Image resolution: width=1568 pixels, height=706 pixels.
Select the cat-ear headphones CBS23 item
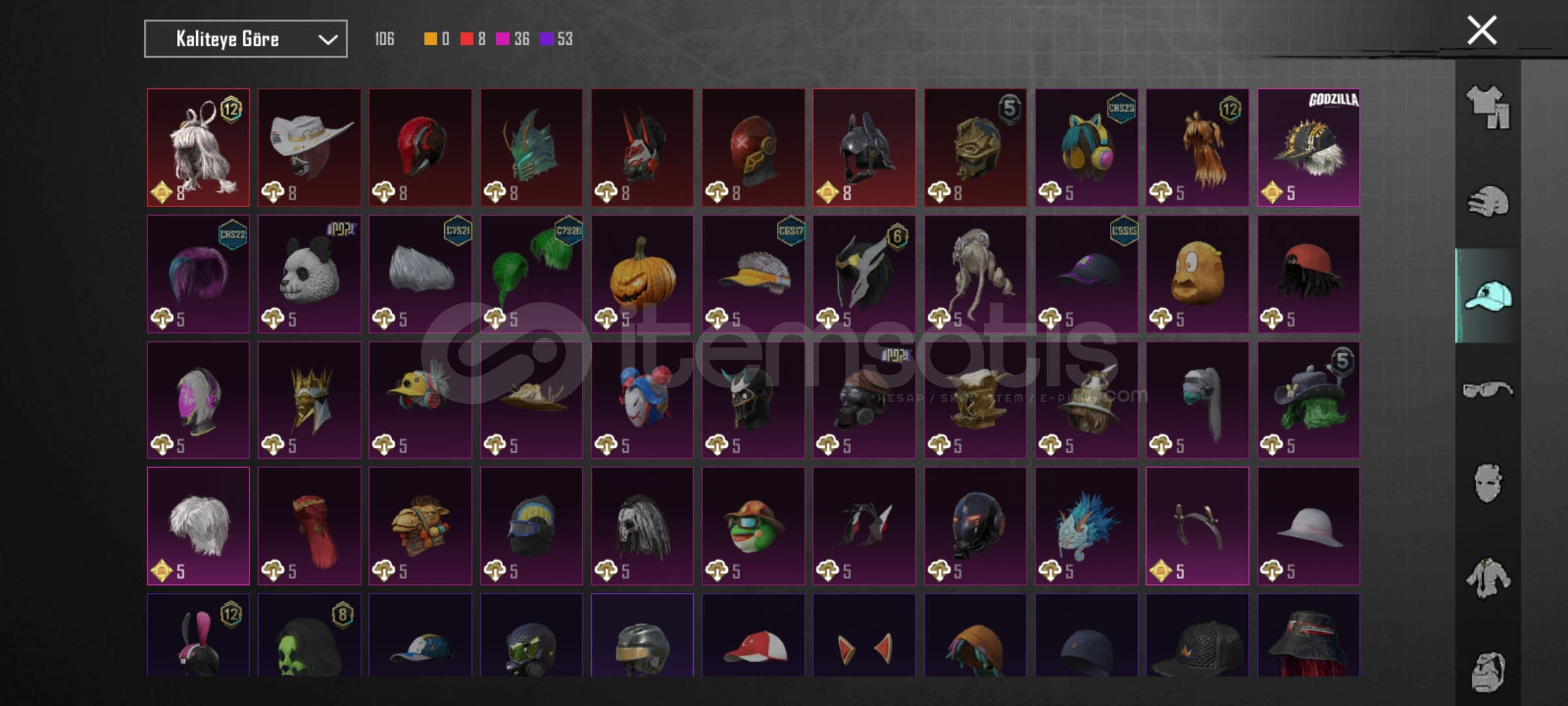[1086, 148]
